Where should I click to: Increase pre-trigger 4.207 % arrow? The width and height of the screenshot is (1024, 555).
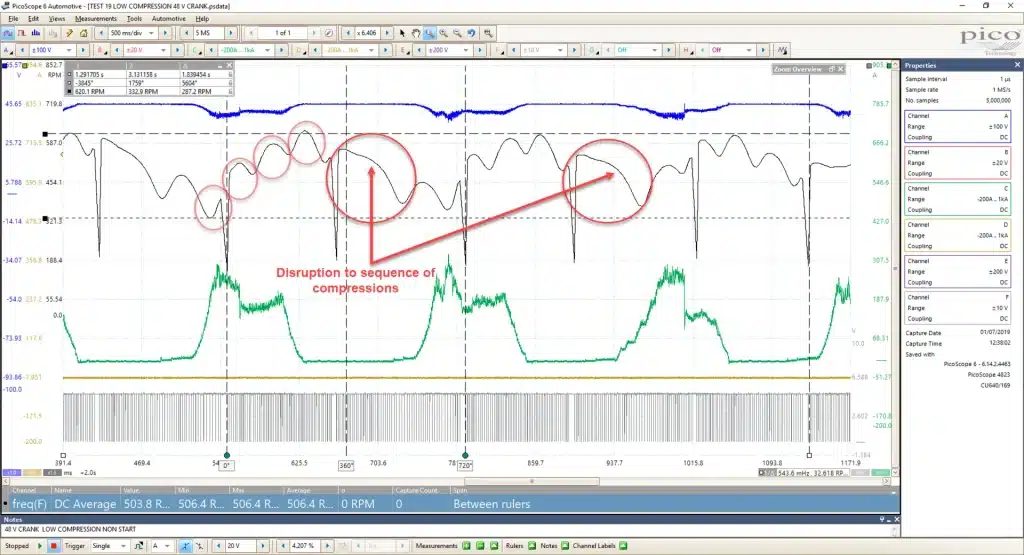click(x=327, y=546)
